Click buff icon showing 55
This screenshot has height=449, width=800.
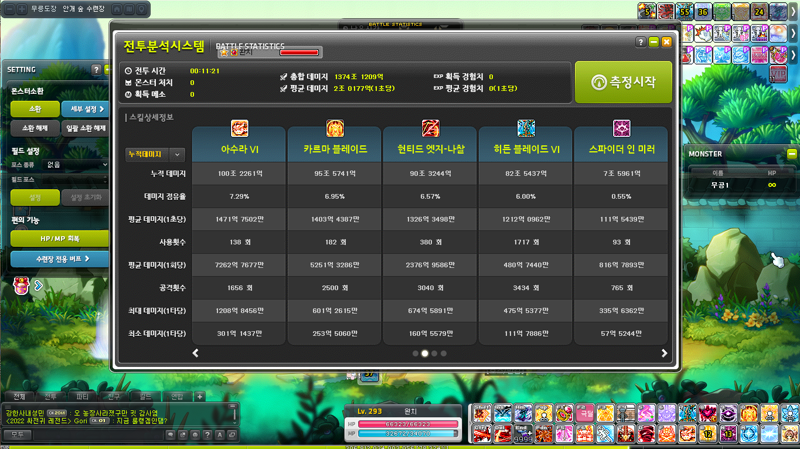[x=684, y=11]
